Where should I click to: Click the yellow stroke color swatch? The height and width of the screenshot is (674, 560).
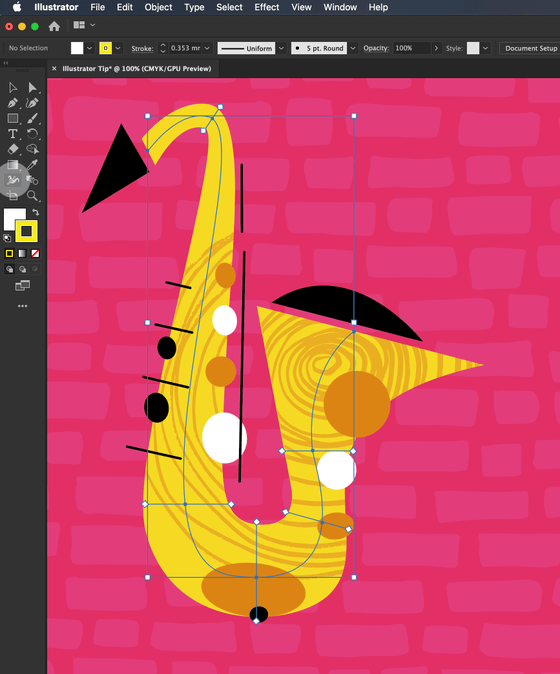click(x=105, y=48)
